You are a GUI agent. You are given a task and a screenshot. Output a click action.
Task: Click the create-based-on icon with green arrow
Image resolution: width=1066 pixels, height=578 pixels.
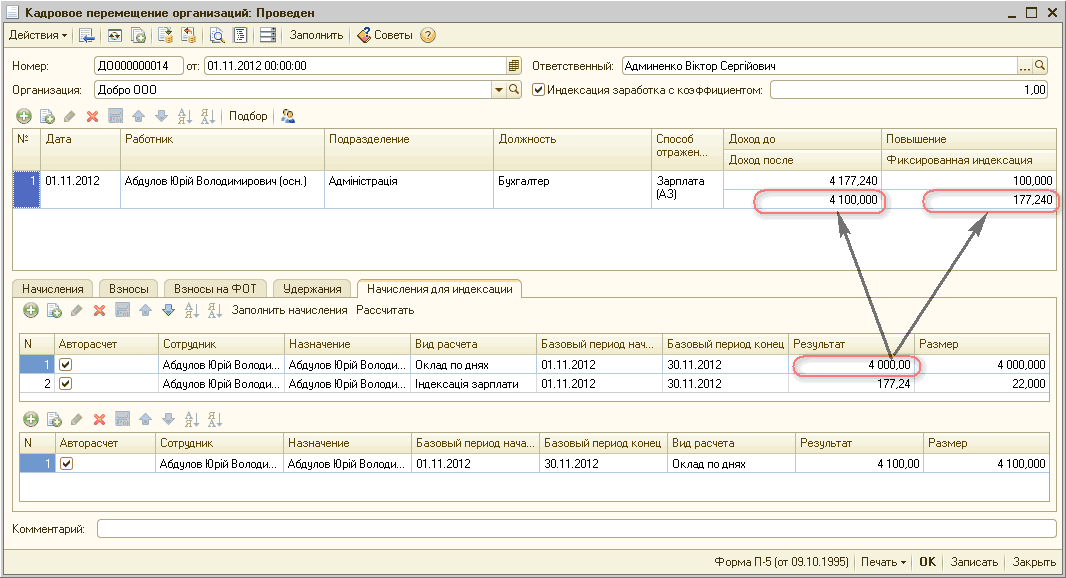165,35
